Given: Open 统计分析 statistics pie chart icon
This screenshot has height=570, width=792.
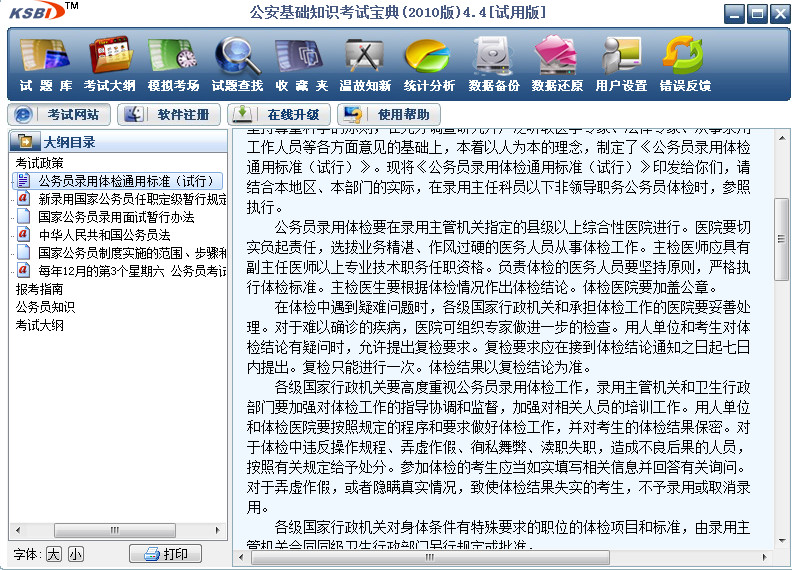Looking at the screenshot, I should tap(429, 64).
